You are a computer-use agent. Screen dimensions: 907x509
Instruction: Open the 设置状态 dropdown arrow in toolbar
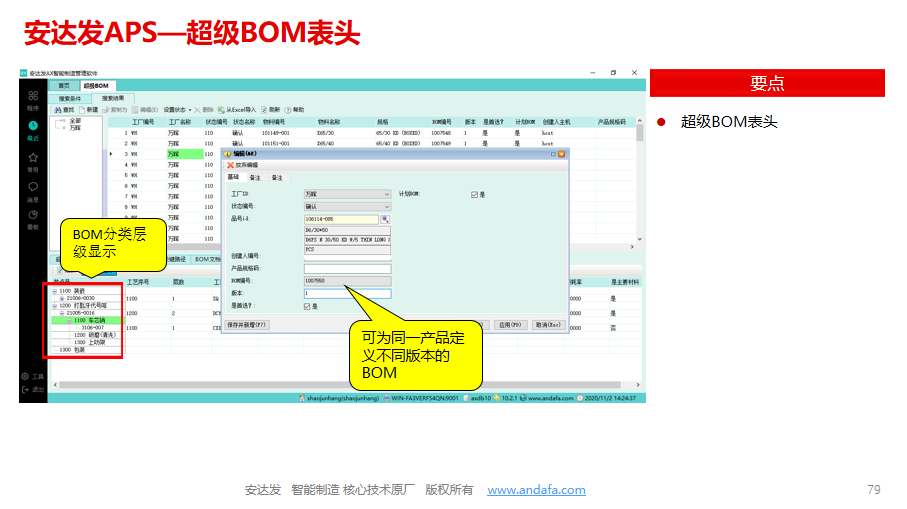190,110
